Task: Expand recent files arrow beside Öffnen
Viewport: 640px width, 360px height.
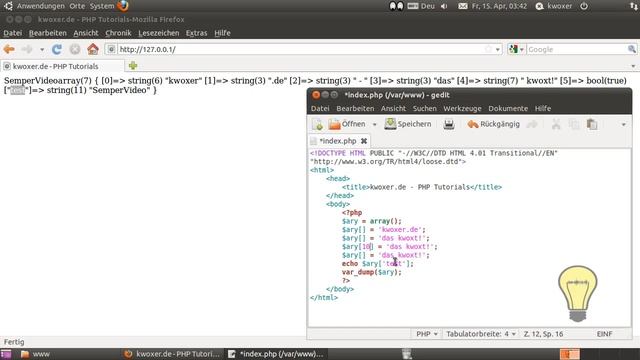Action: pos(374,124)
